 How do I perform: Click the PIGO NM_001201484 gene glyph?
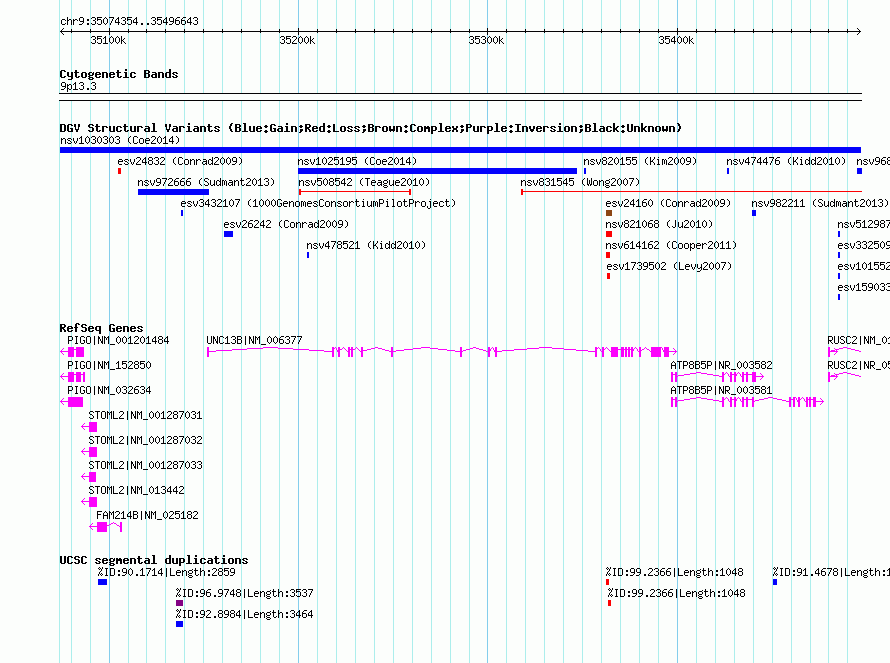click(x=72, y=352)
